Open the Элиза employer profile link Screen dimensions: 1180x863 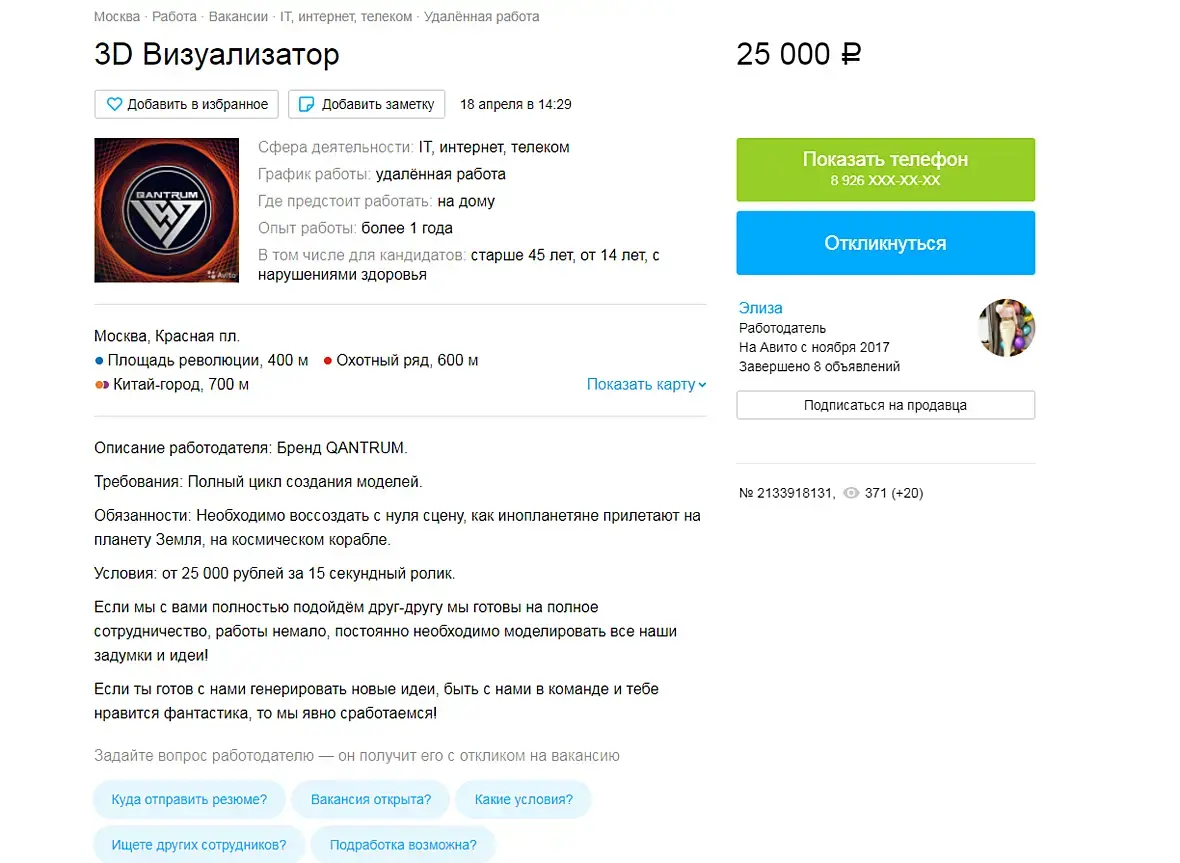coord(760,308)
